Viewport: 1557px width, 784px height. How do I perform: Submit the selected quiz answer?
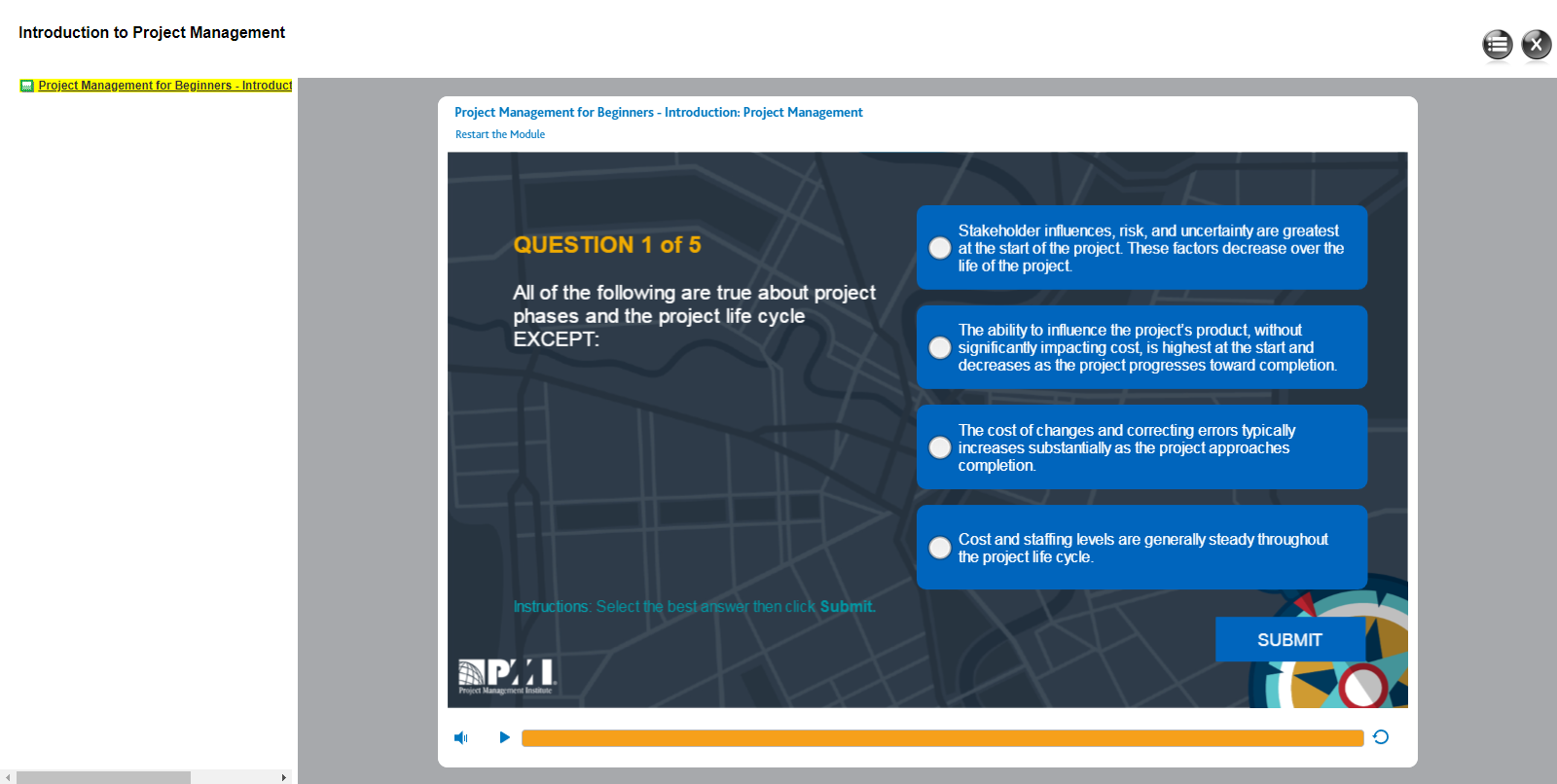(1289, 640)
